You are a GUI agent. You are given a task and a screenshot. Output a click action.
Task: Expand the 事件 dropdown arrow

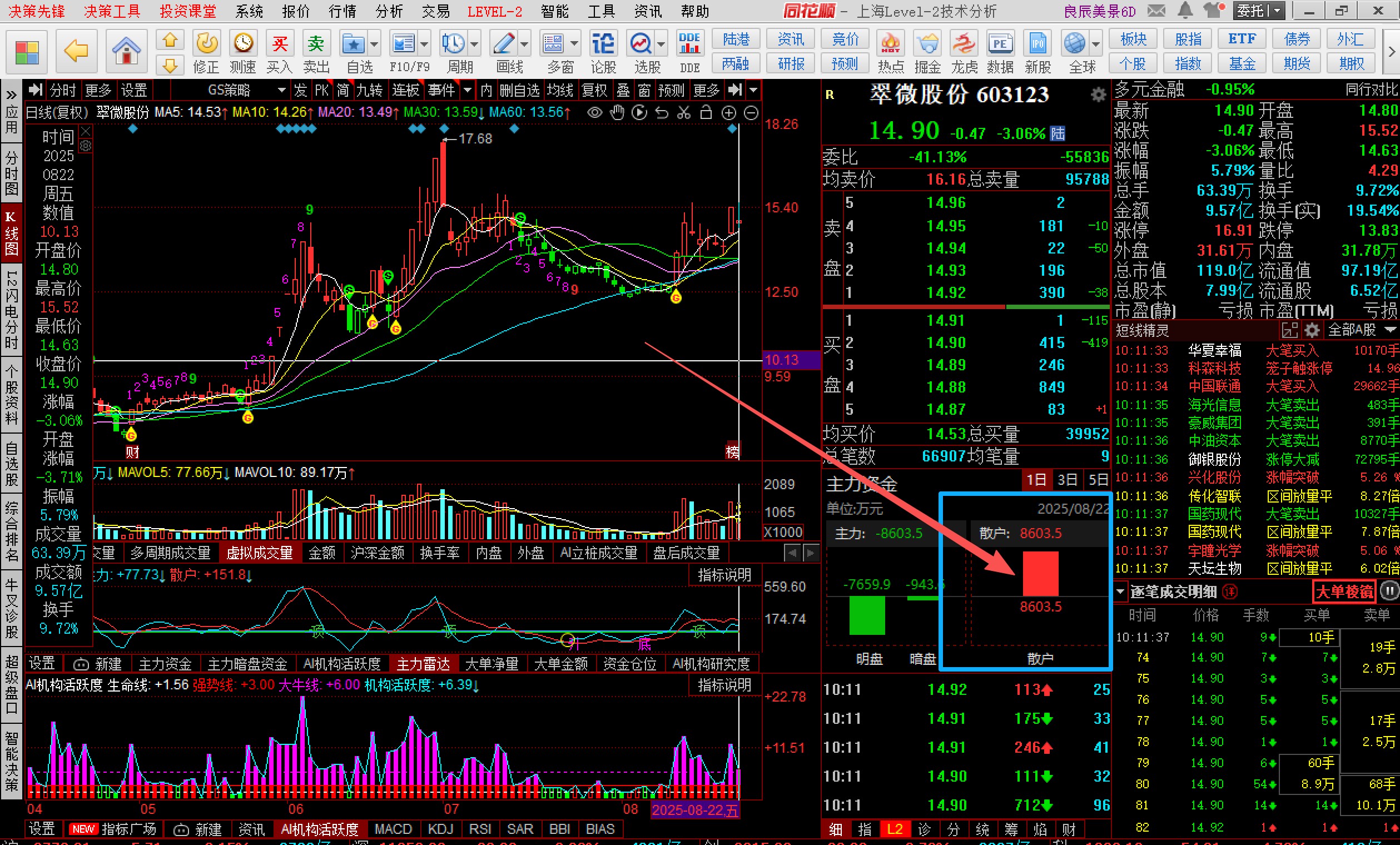[467, 91]
